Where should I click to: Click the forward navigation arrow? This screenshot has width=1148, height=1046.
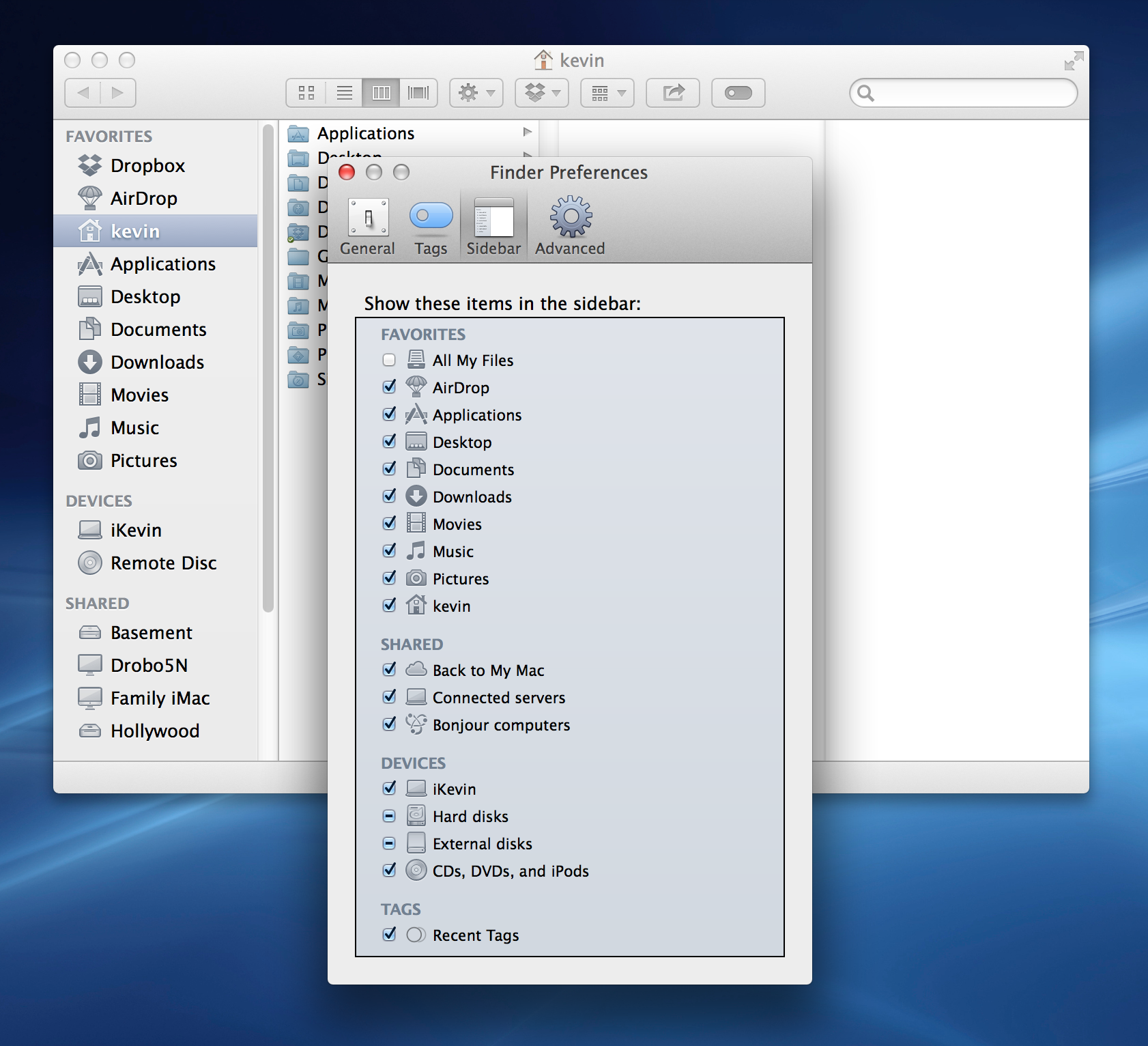pos(117,93)
